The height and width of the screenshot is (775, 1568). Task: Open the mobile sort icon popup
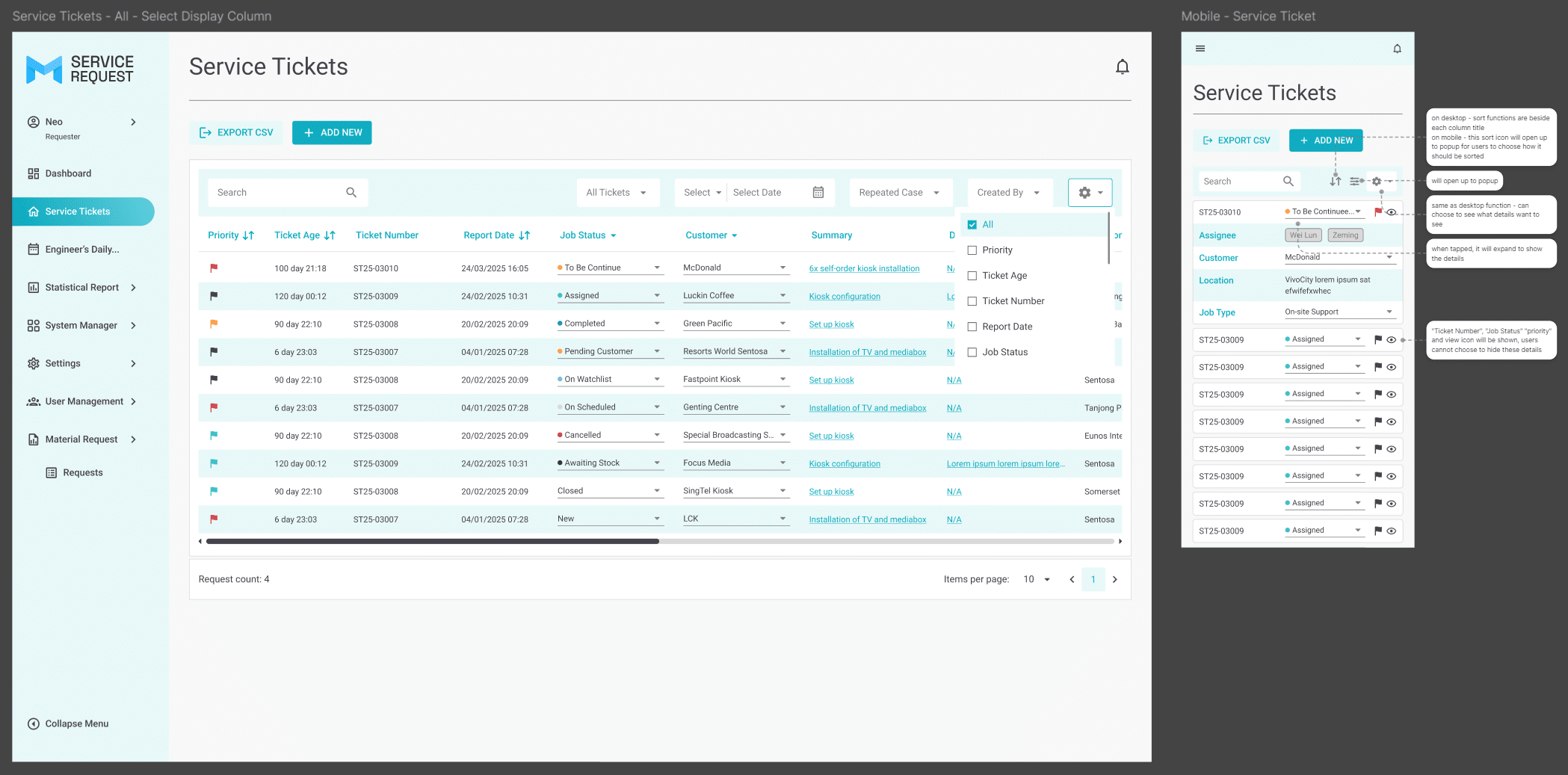[x=1336, y=181]
